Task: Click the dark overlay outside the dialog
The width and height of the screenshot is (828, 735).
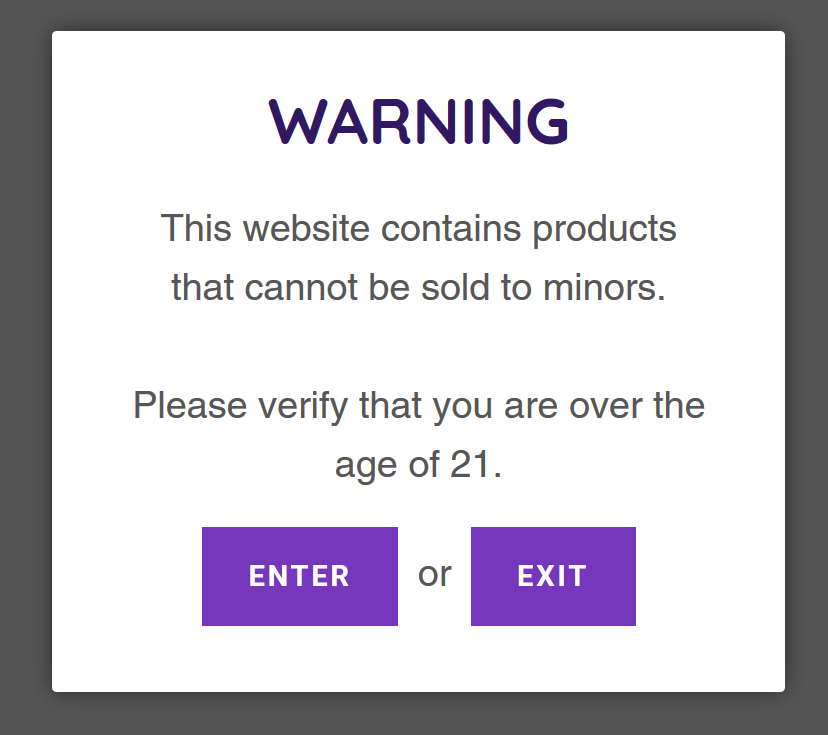Action: (25, 400)
